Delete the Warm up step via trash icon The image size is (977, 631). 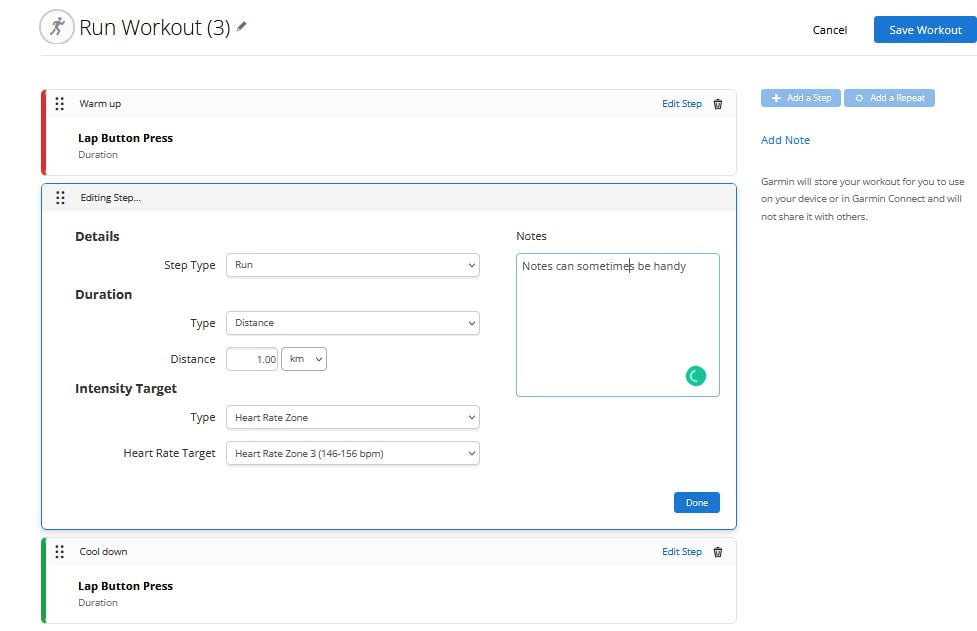click(x=717, y=104)
